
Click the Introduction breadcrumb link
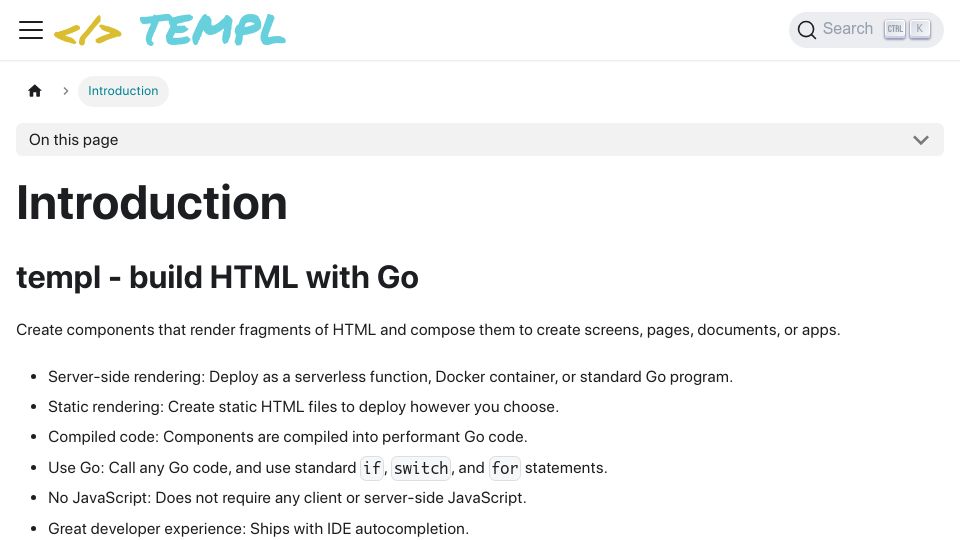pyautogui.click(x=123, y=91)
